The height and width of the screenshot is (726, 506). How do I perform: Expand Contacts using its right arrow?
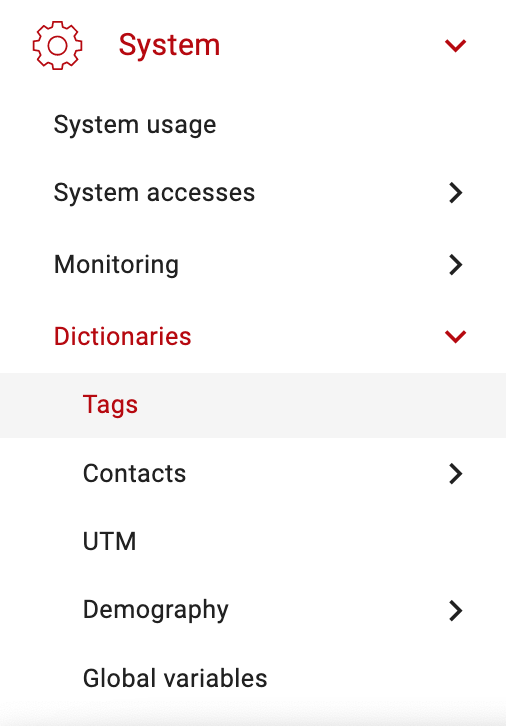coord(456,474)
